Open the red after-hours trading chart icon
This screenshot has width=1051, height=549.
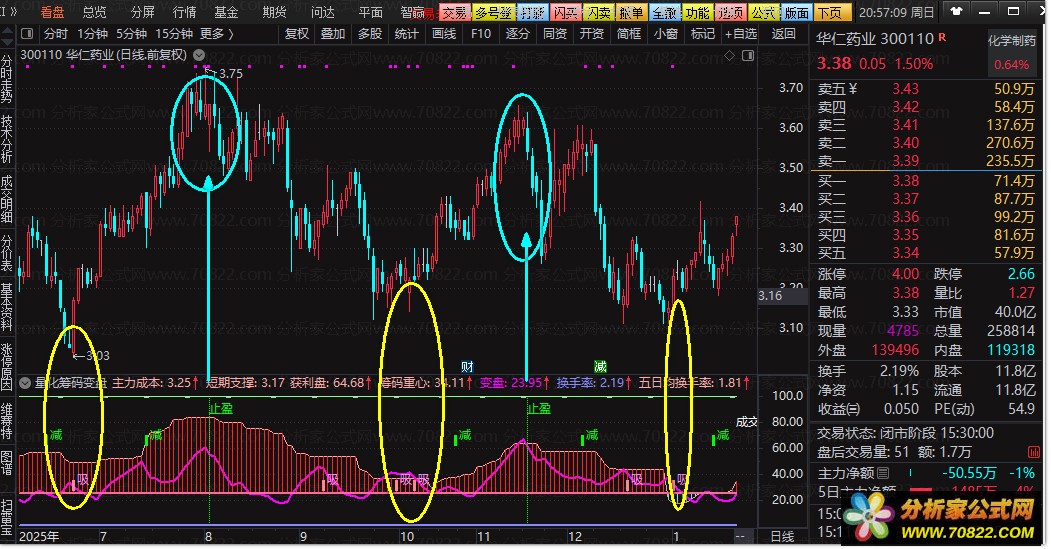[x=1033, y=452]
